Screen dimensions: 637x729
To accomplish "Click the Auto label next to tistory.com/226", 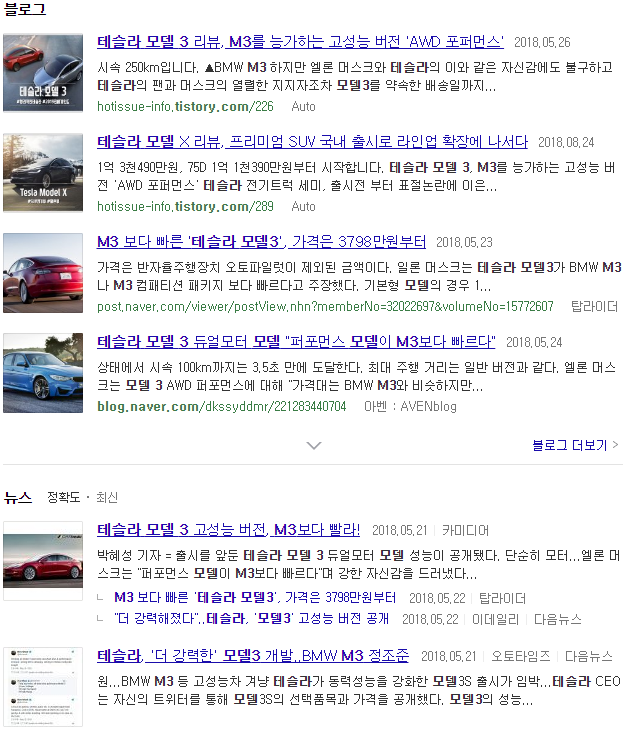I will (x=303, y=106).
